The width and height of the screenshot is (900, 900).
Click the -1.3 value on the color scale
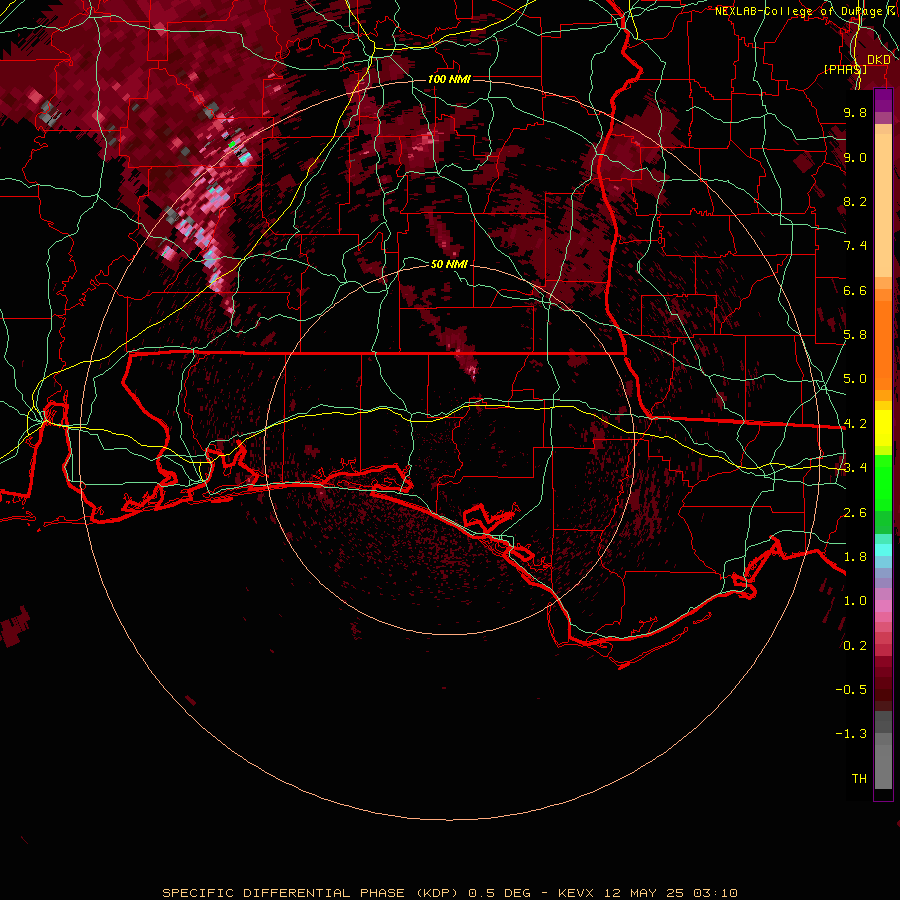pos(851,734)
